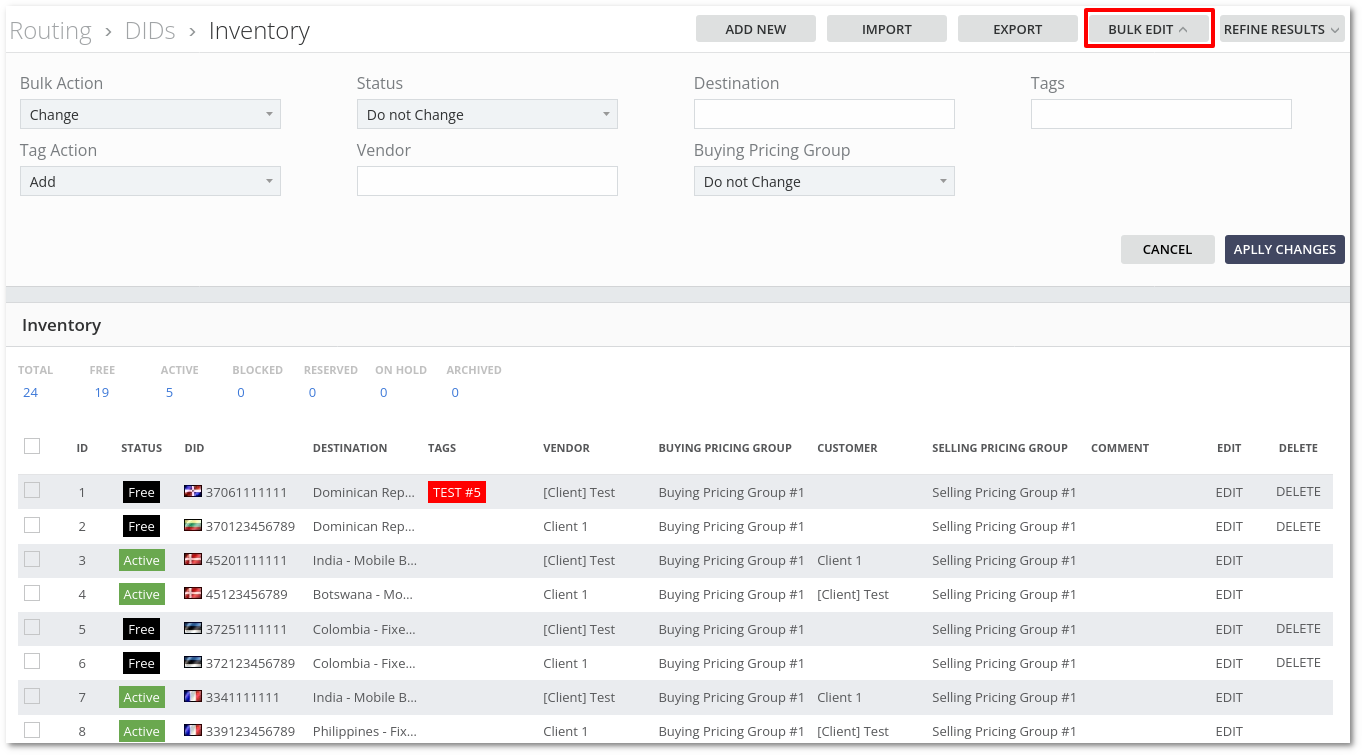Click the flag icon beside DID 37061111111

[x=194, y=492]
